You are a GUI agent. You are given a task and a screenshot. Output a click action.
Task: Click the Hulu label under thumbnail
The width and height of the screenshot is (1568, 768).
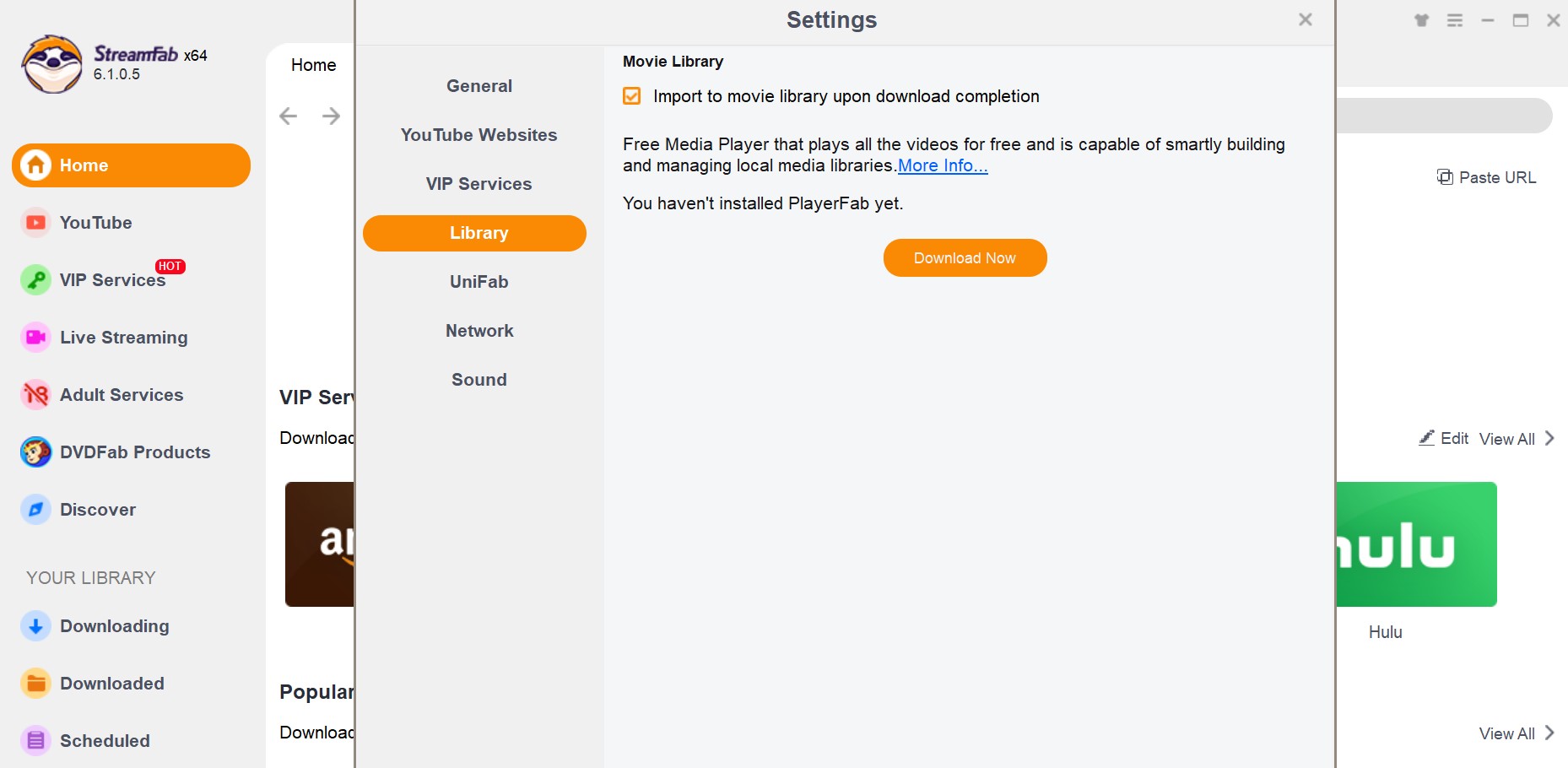(1385, 632)
